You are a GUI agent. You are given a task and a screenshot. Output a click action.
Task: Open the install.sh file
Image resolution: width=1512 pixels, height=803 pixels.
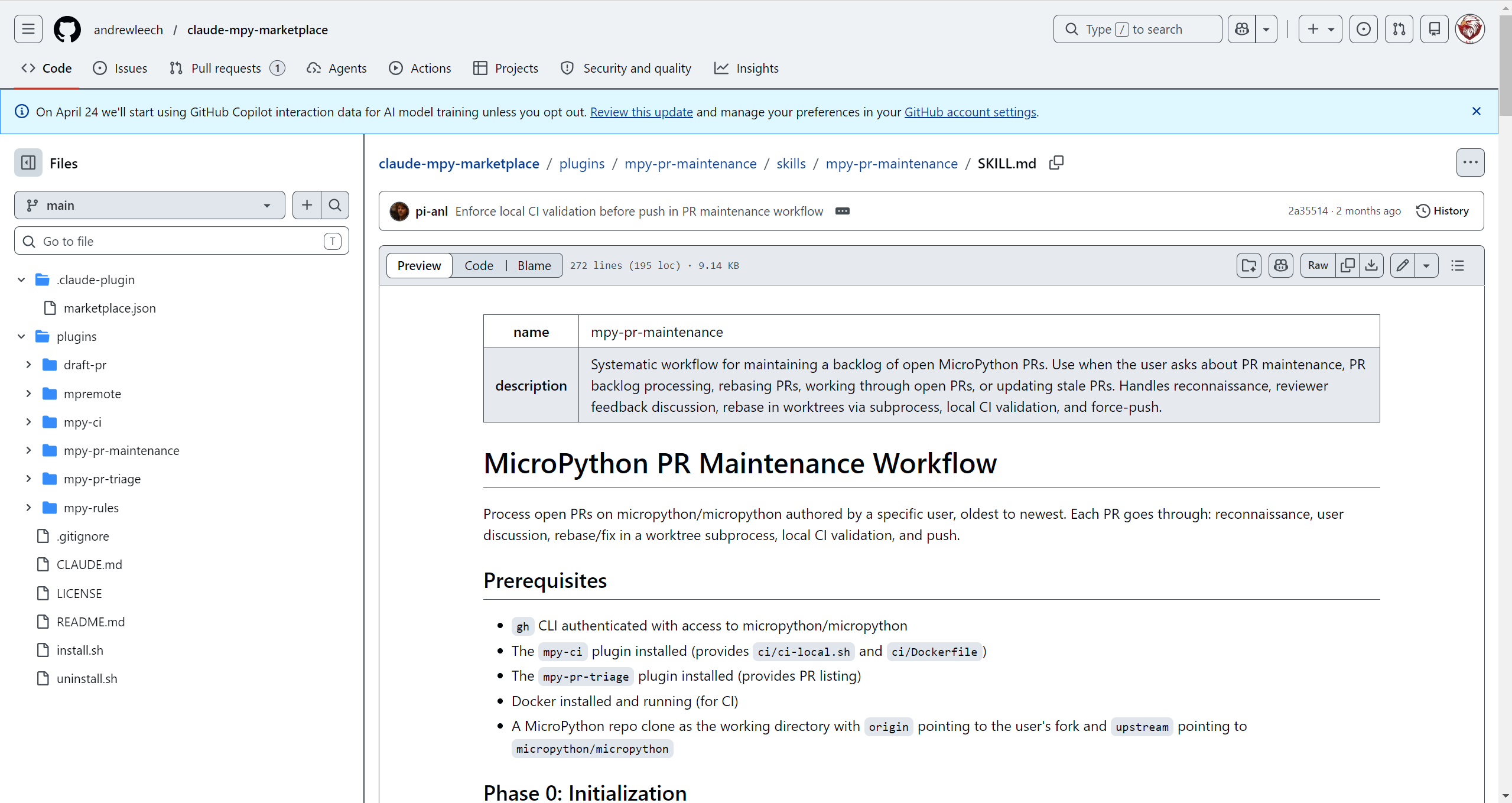[x=80, y=650]
